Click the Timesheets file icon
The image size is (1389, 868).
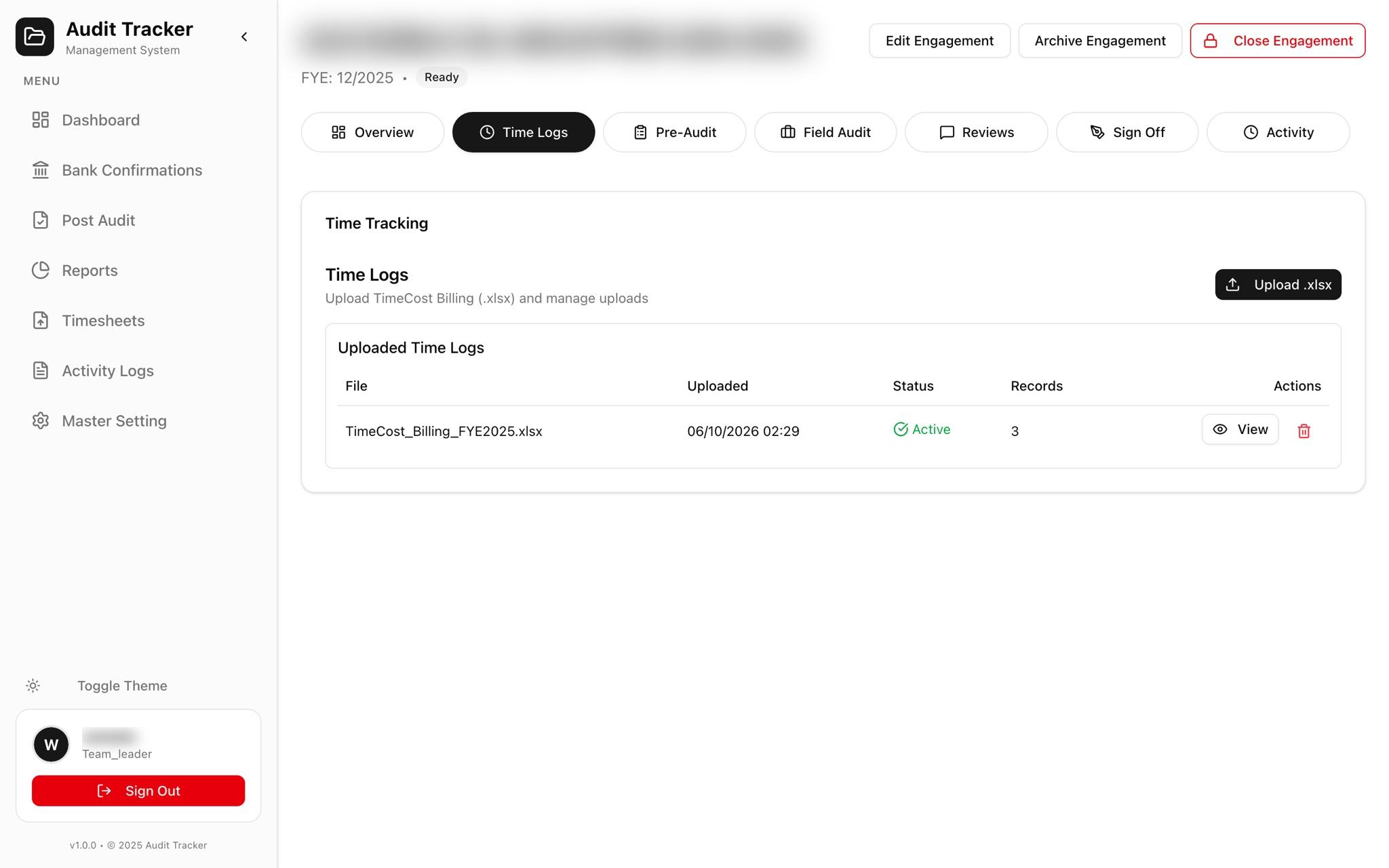pyautogui.click(x=41, y=321)
